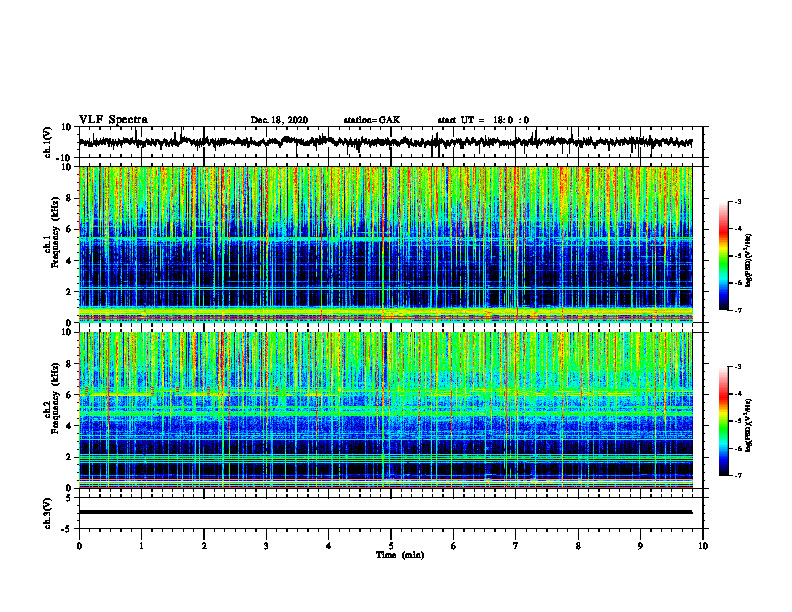Click the "Time (min)" x-axis label
792x612 pixels.
tap(400, 555)
